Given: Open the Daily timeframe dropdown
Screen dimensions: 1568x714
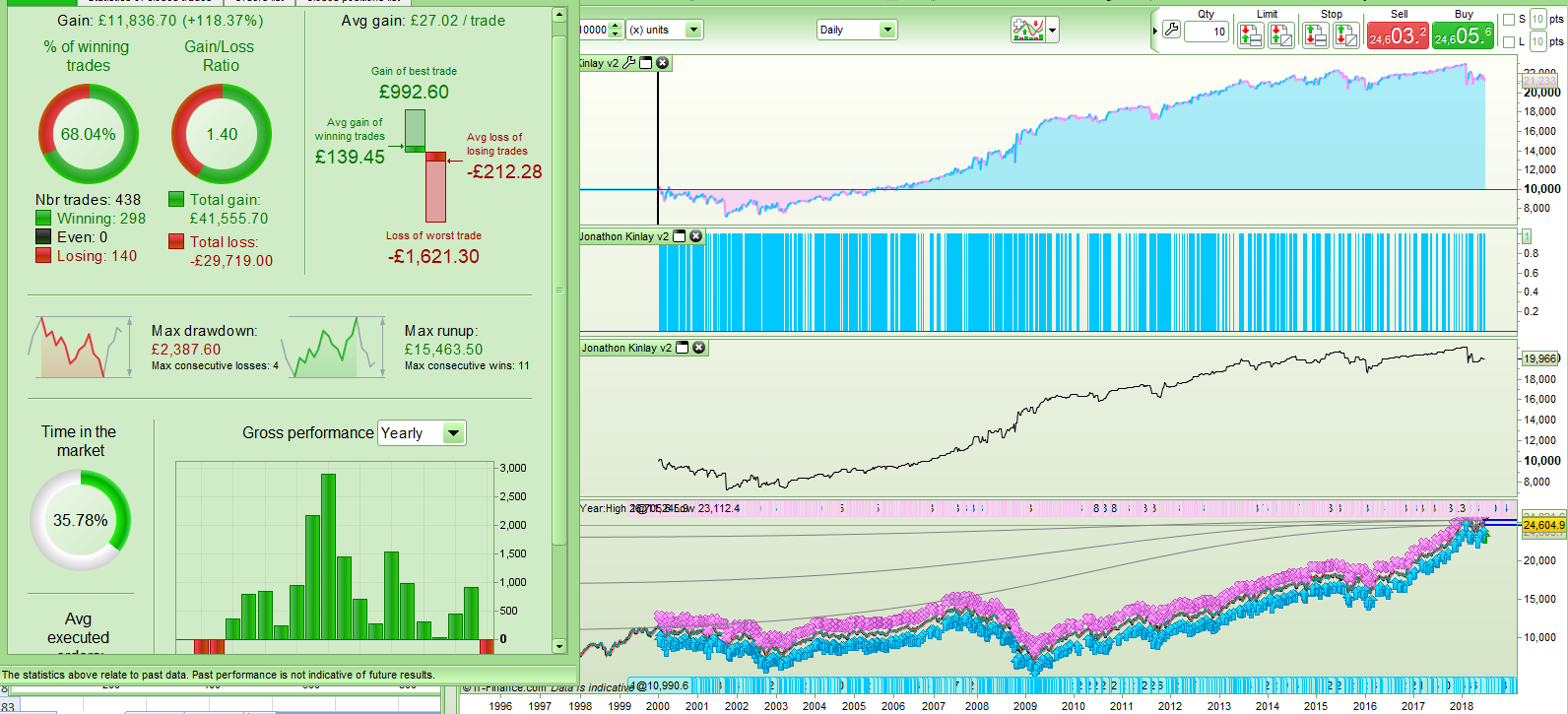Looking at the screenshot, I should [887, 30].
